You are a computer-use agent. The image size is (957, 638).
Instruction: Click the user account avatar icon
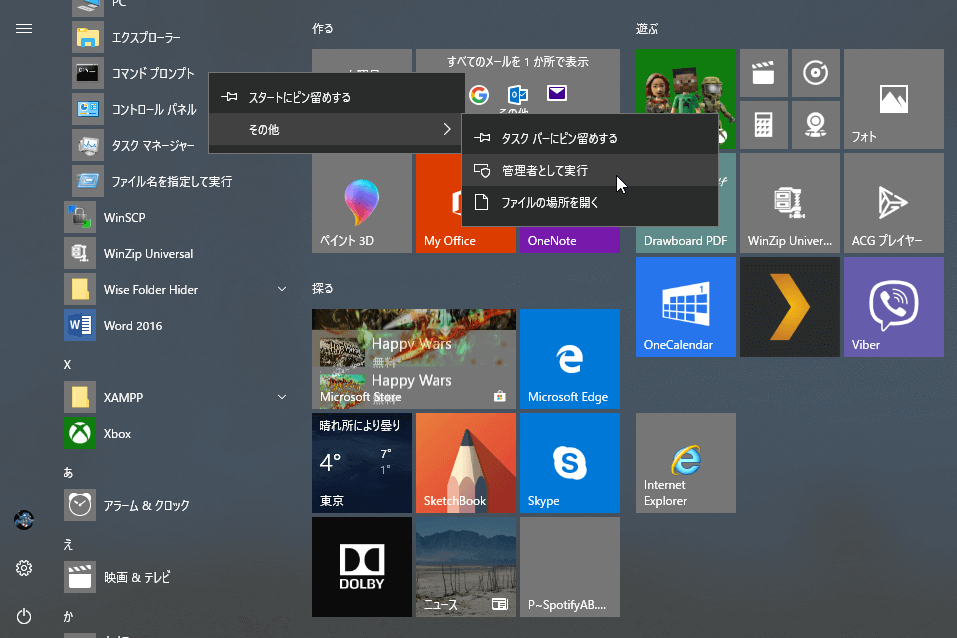pos(24,520)
